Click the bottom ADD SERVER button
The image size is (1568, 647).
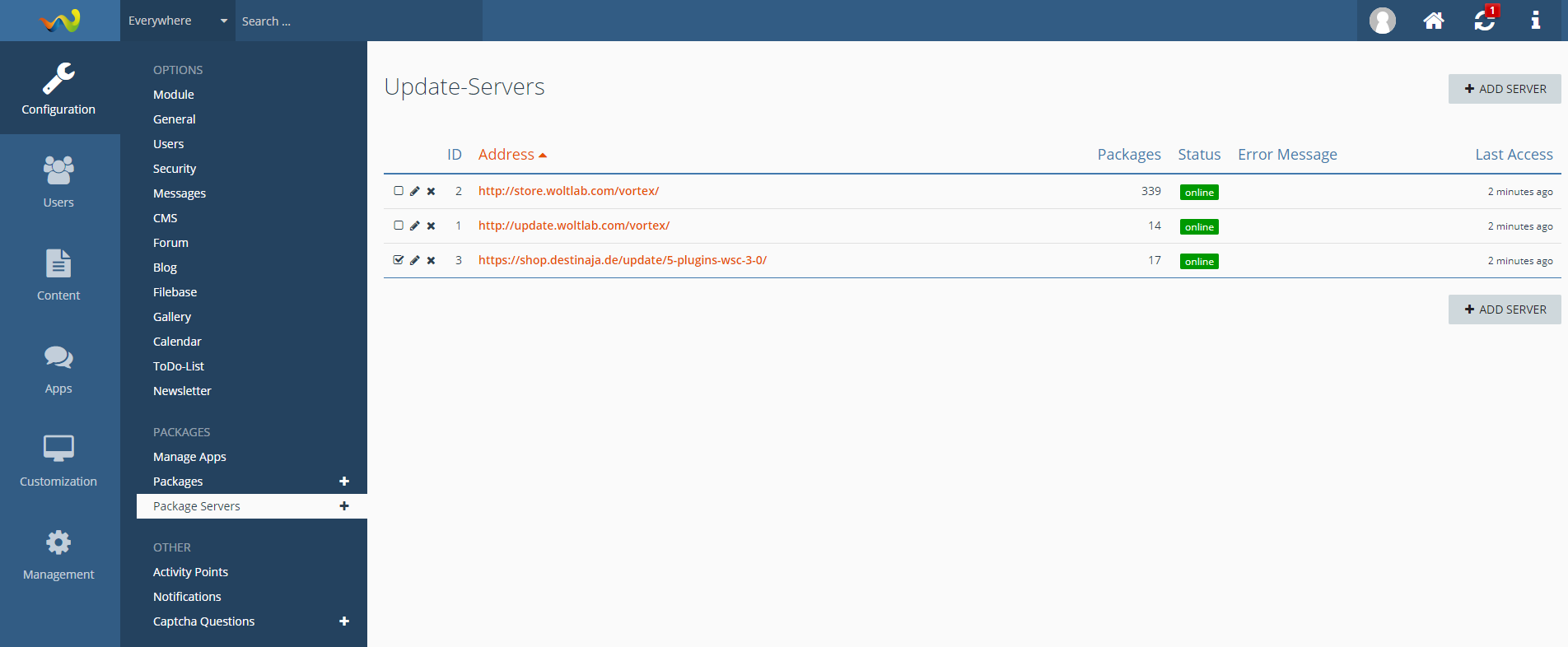pyautogui.click(x=1505, y=310)
